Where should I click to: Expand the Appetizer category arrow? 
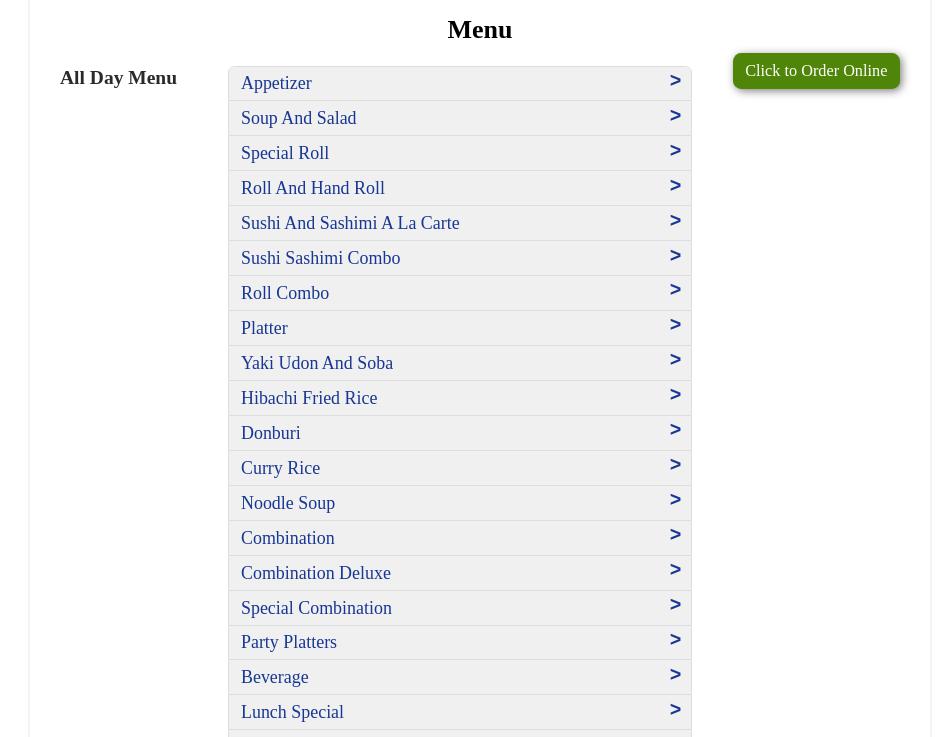click(675, 81)
